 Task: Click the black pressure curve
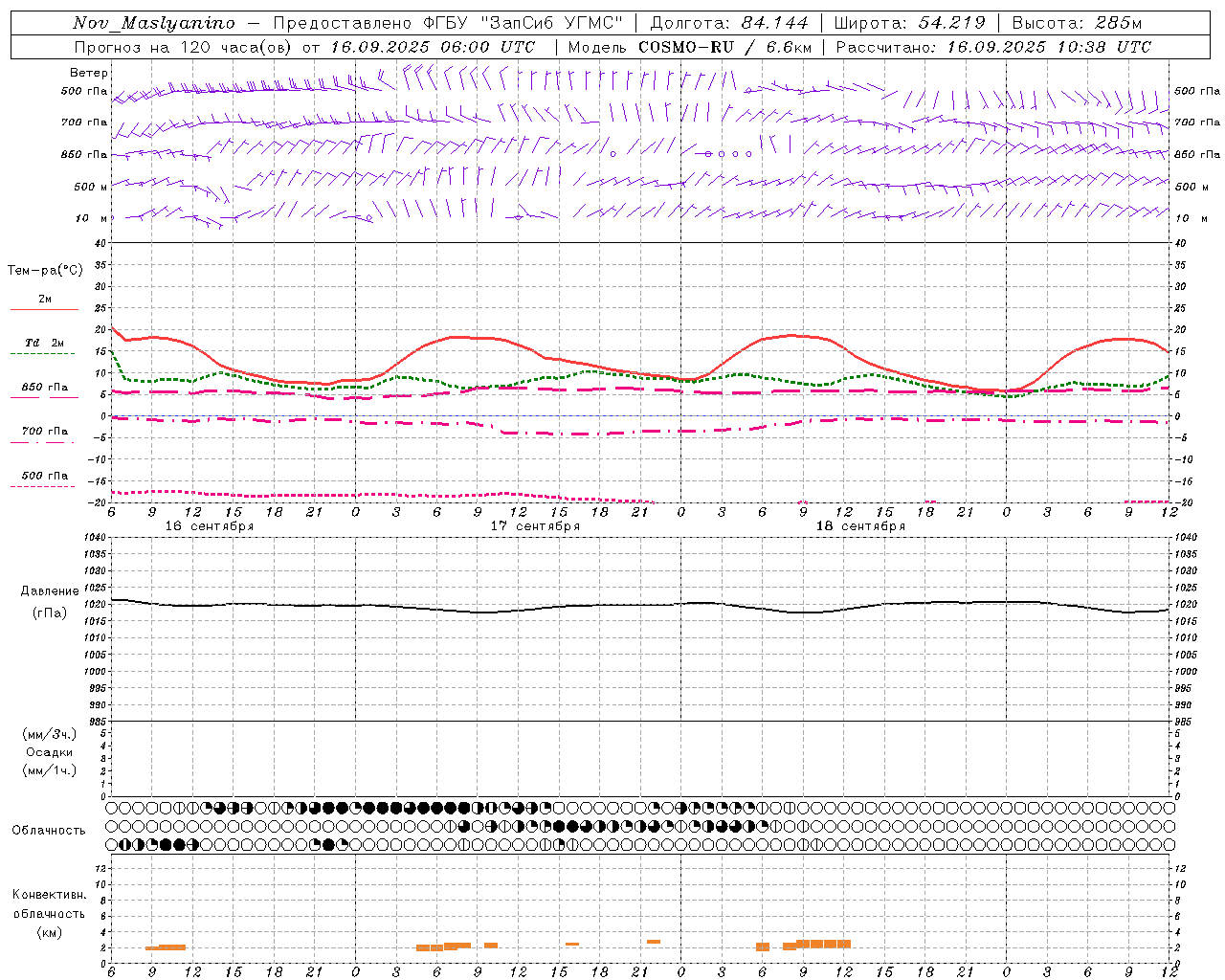pyautogui.click(x=640, y=605)
